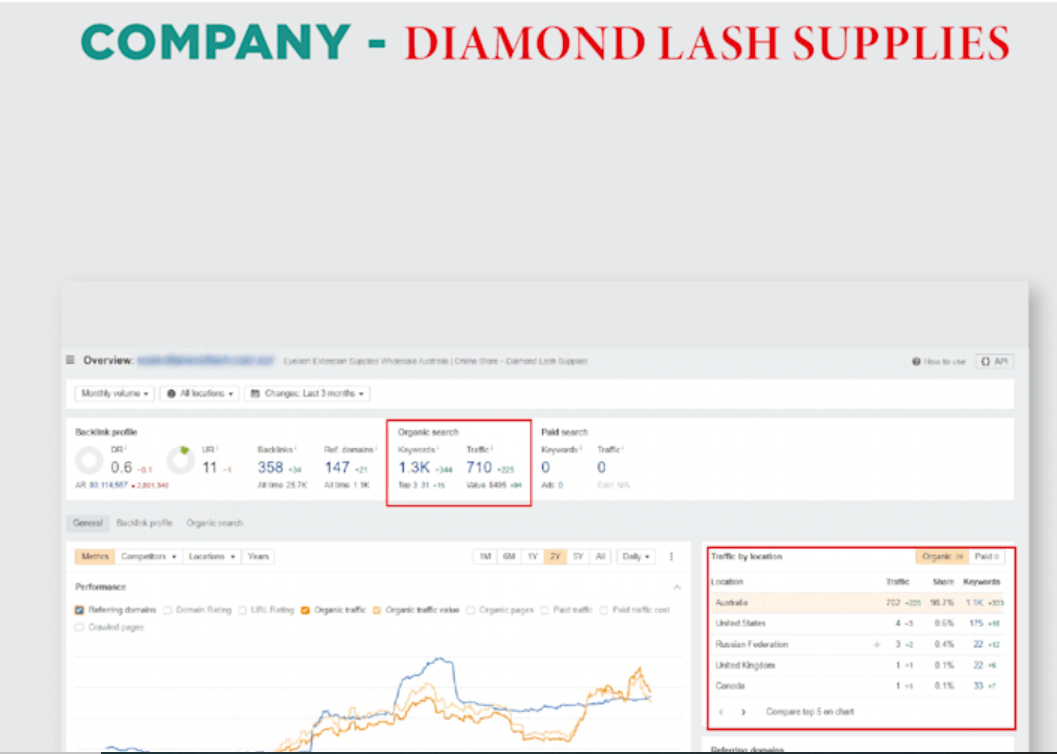Open the All locations dropdown
The image size is (1057, 754).
[x=200, y=394]
